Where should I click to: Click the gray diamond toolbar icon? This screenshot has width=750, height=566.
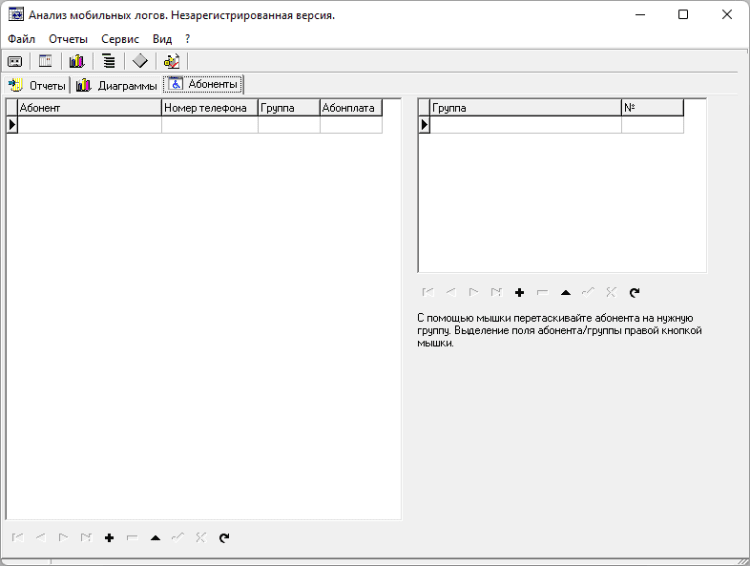(x=140, y=61)
